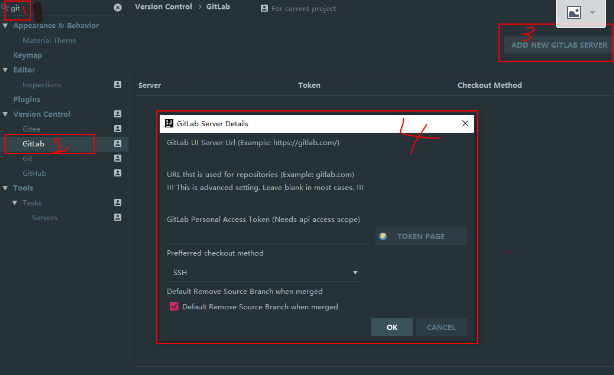Click the Token column header
The height and width of the screenshot is (375, 614).
[x=309, y=85]
